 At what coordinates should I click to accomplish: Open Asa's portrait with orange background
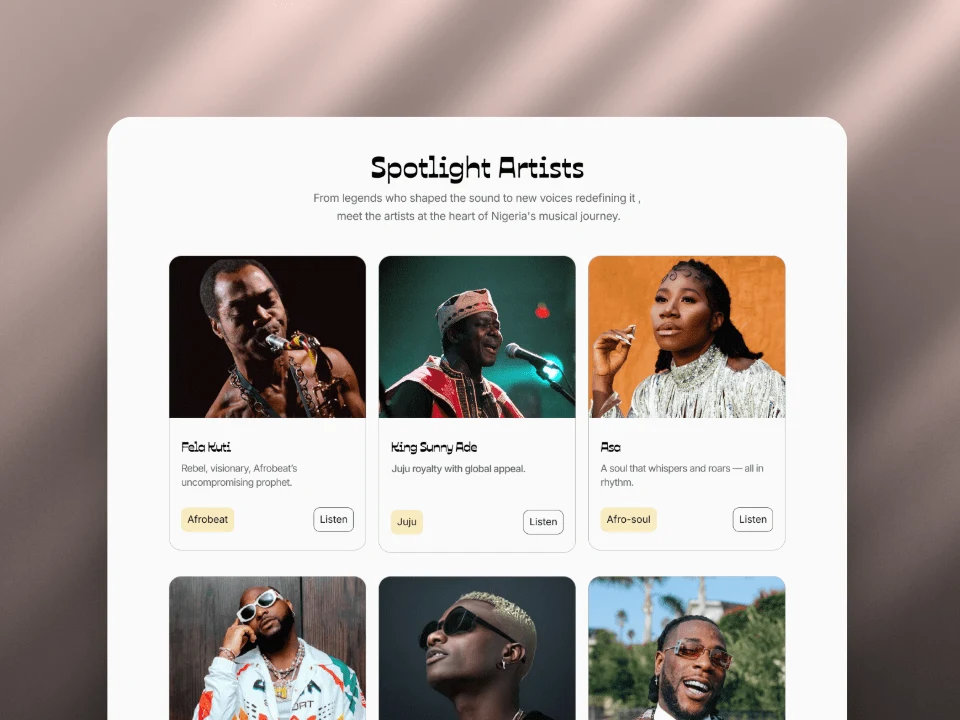tap(687, 337)
